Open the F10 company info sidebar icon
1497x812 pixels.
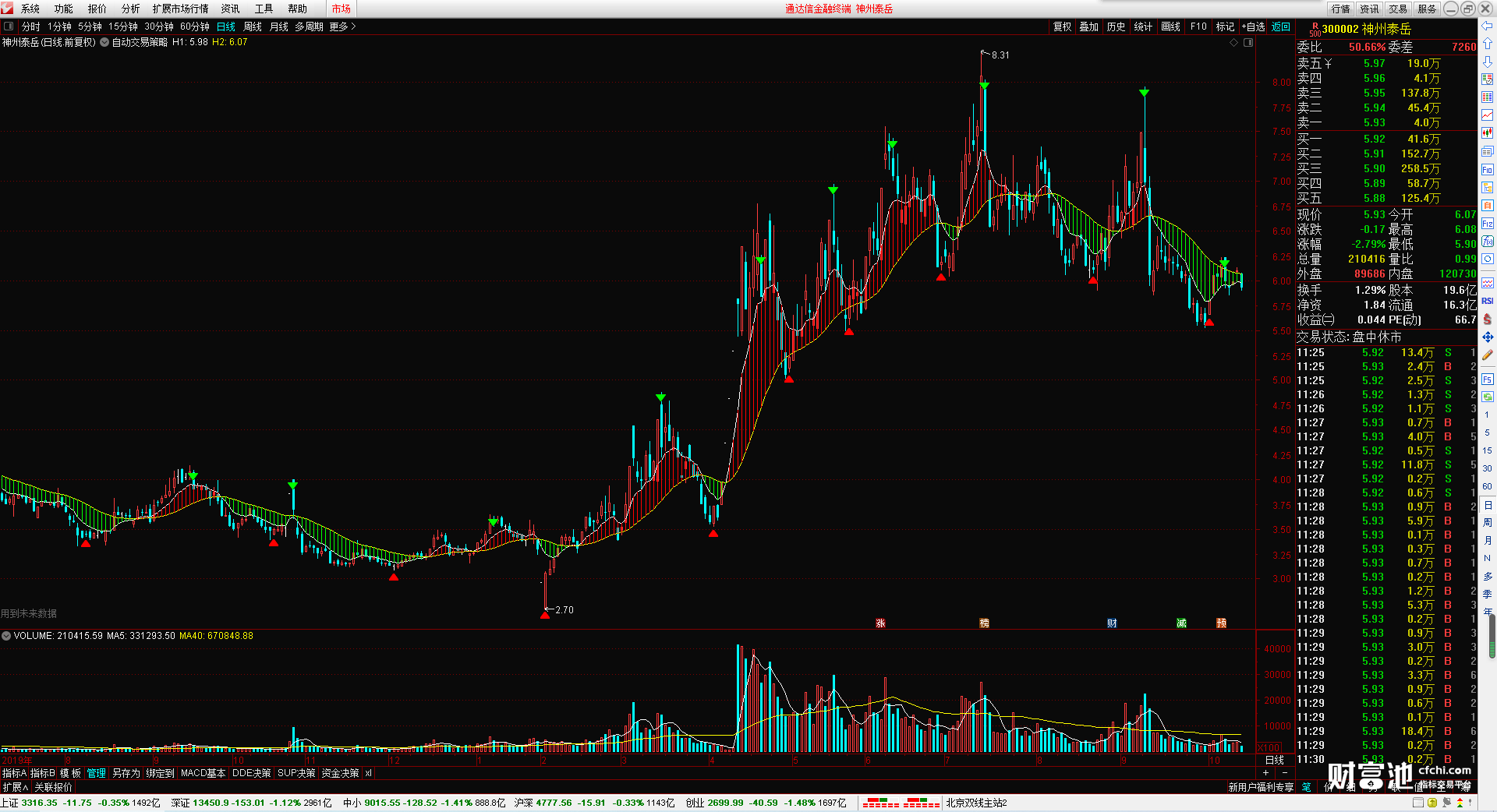1488,169
